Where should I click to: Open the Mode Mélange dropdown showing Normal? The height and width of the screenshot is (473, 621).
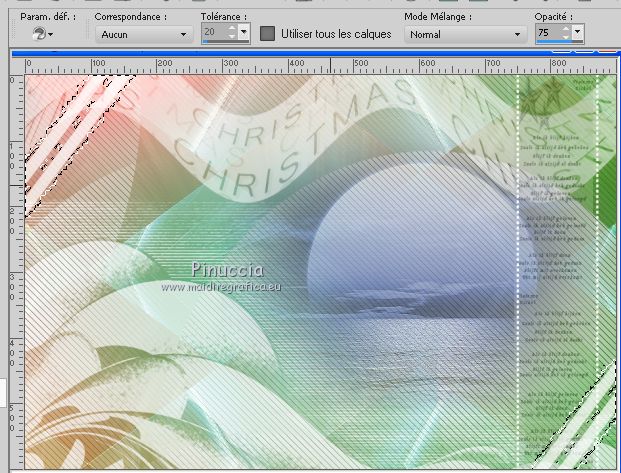pos(465,34)
